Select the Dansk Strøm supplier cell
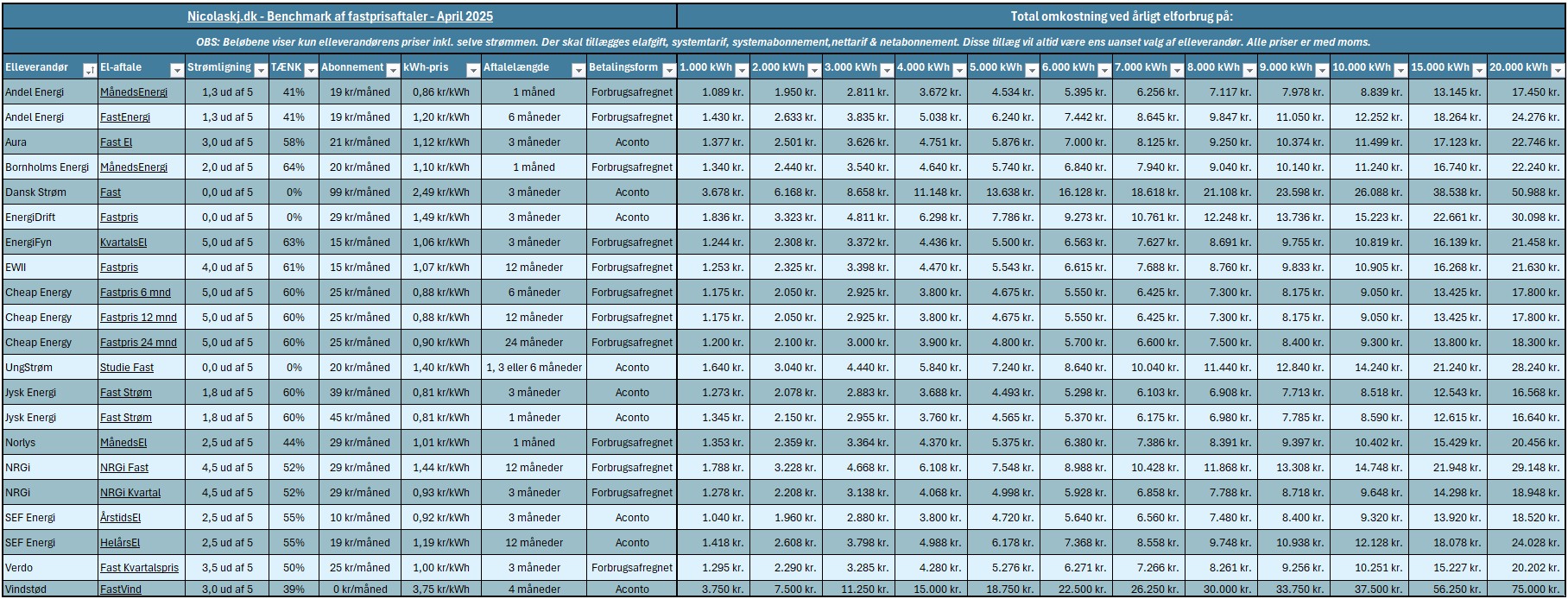This screenshot has width=1568, height=599. [50, 192]
